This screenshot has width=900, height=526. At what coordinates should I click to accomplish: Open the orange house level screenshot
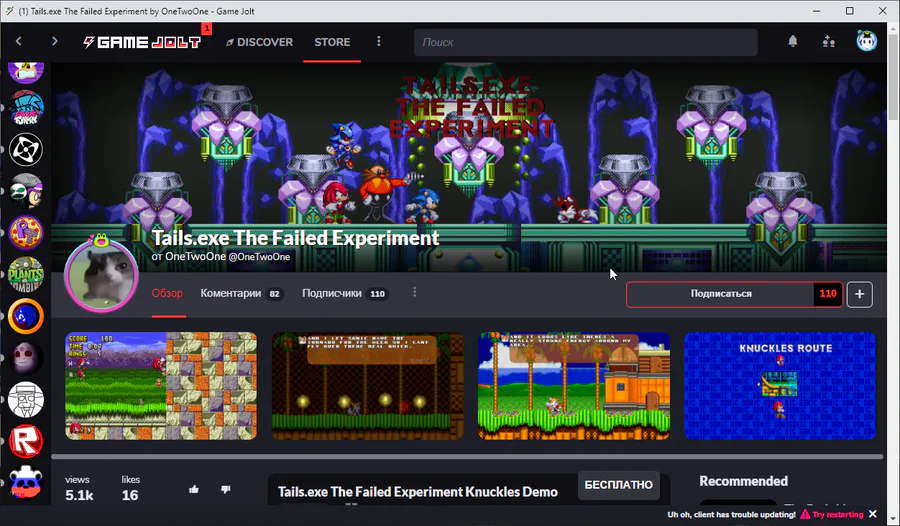click(574, 386)
